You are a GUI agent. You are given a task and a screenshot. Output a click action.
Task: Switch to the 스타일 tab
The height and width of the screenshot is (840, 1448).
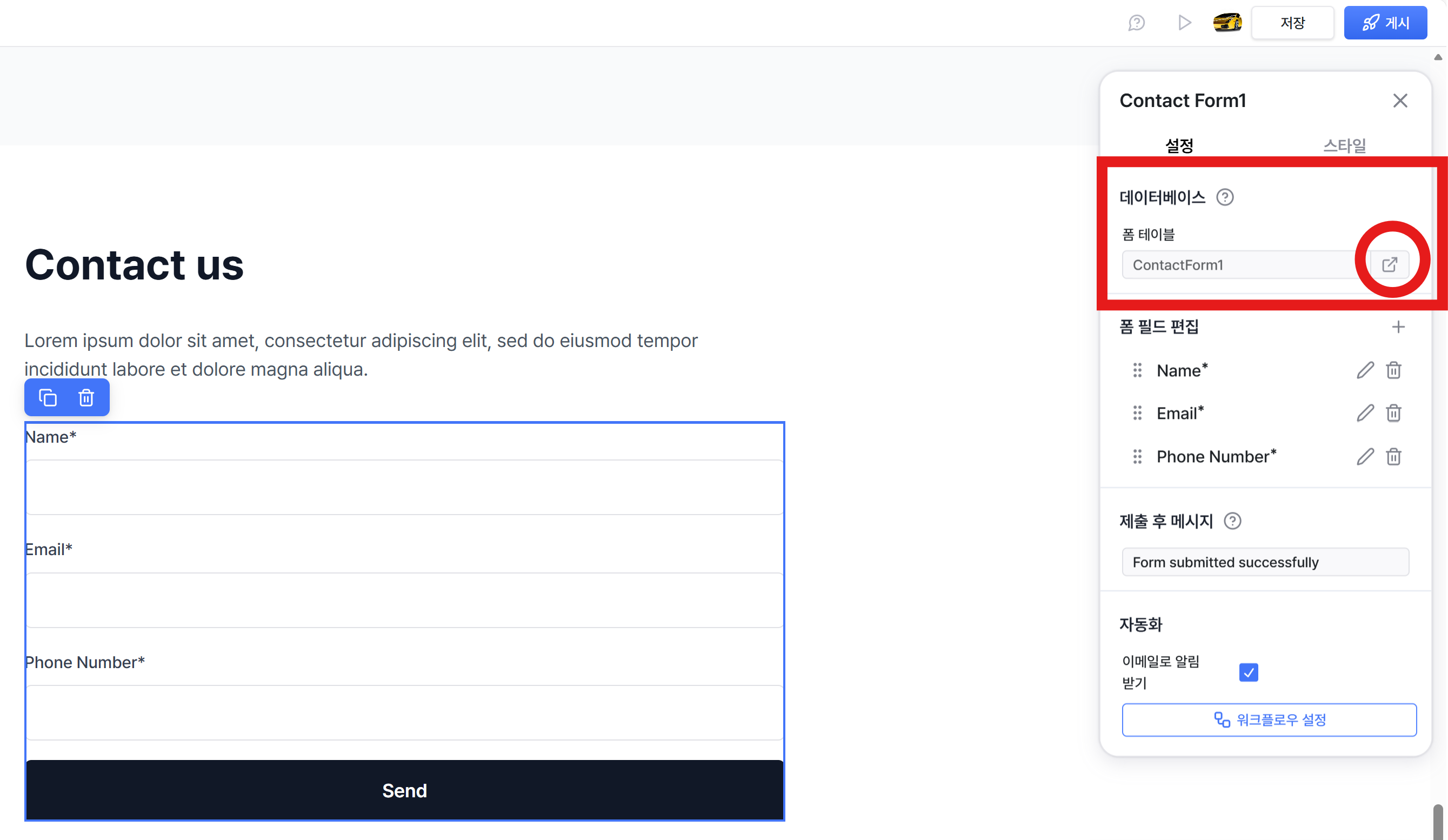[x=1344, y=145]
